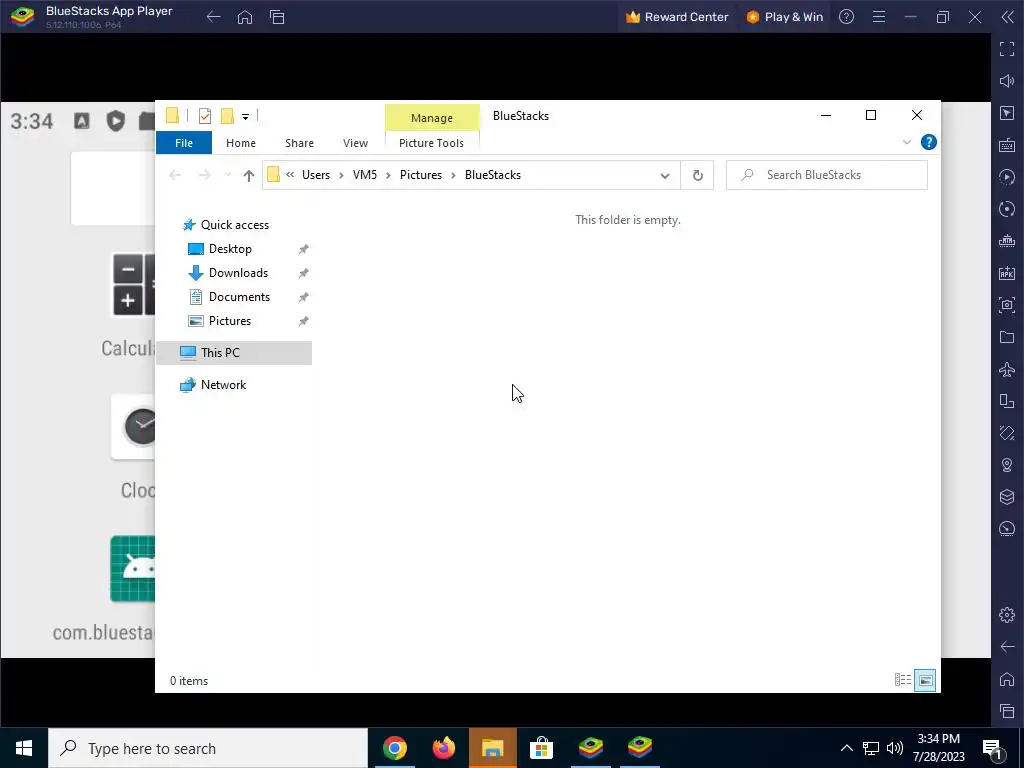The width and height of the screenshot is (1024, 768).
Task: Switch to large thumbnails view icon
Action: (925, 680)
